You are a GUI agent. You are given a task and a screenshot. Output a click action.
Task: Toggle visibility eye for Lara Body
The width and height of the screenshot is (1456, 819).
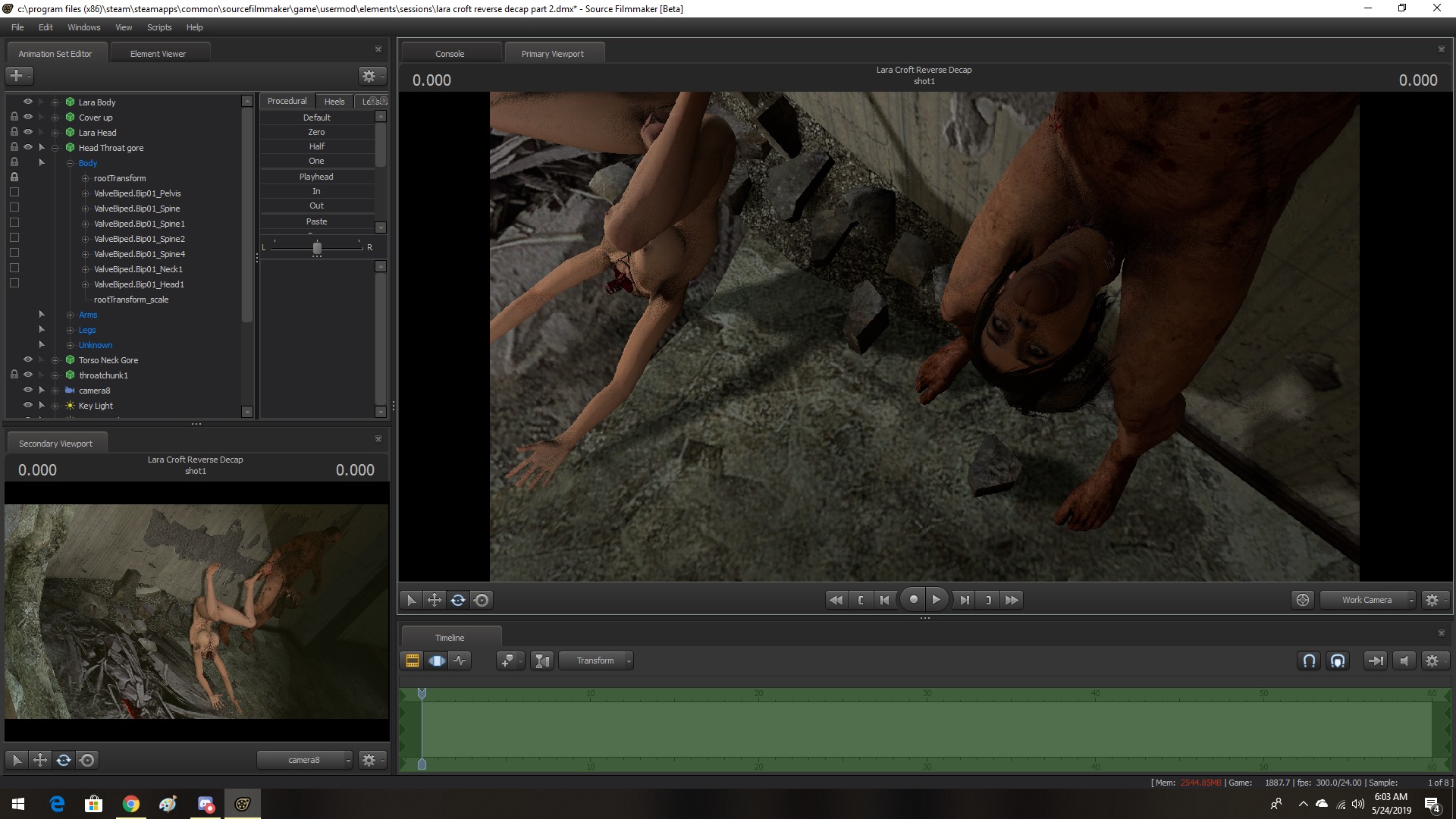pos(28,102)
